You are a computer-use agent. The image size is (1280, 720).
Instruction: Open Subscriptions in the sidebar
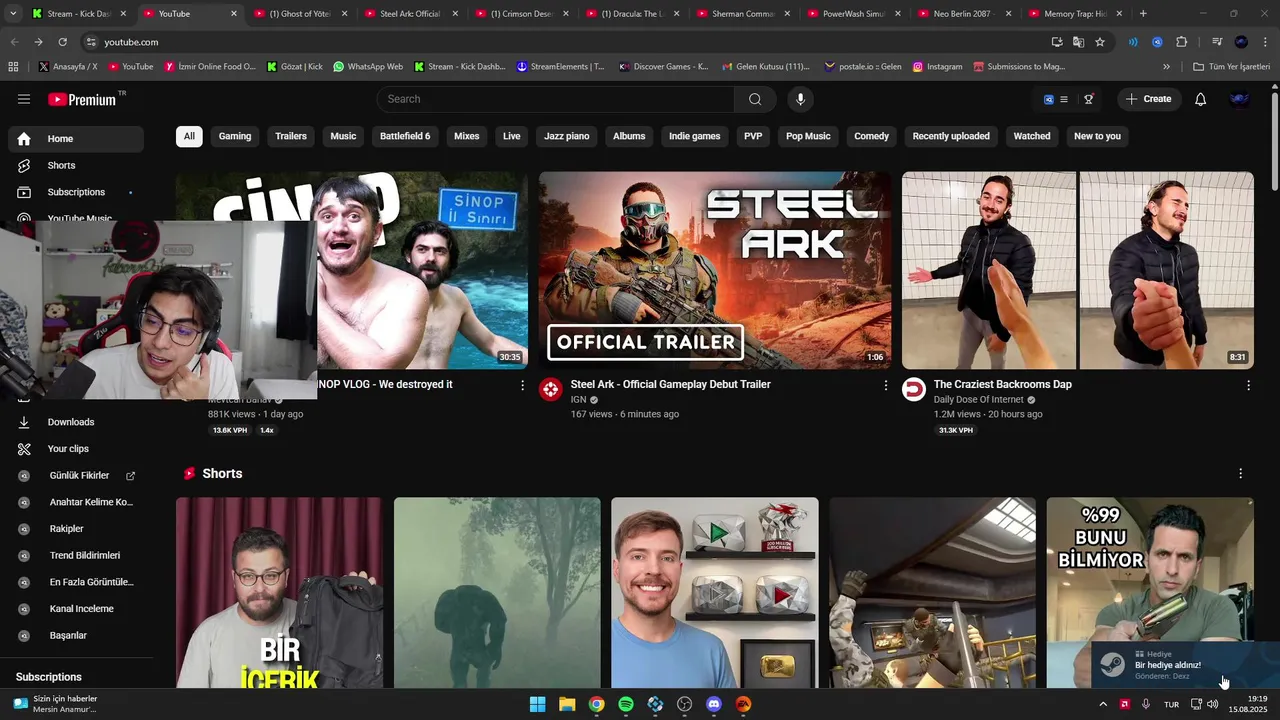coord(75,192)
